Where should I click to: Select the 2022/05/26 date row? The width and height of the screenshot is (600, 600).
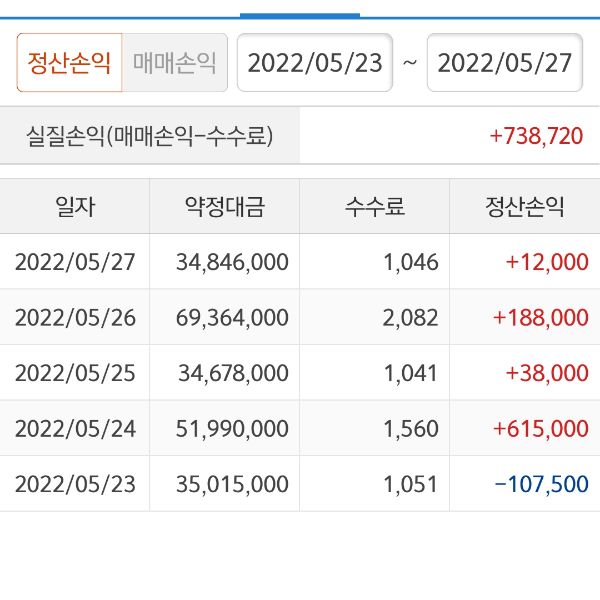pyautogui.click(x=75, y=318)
